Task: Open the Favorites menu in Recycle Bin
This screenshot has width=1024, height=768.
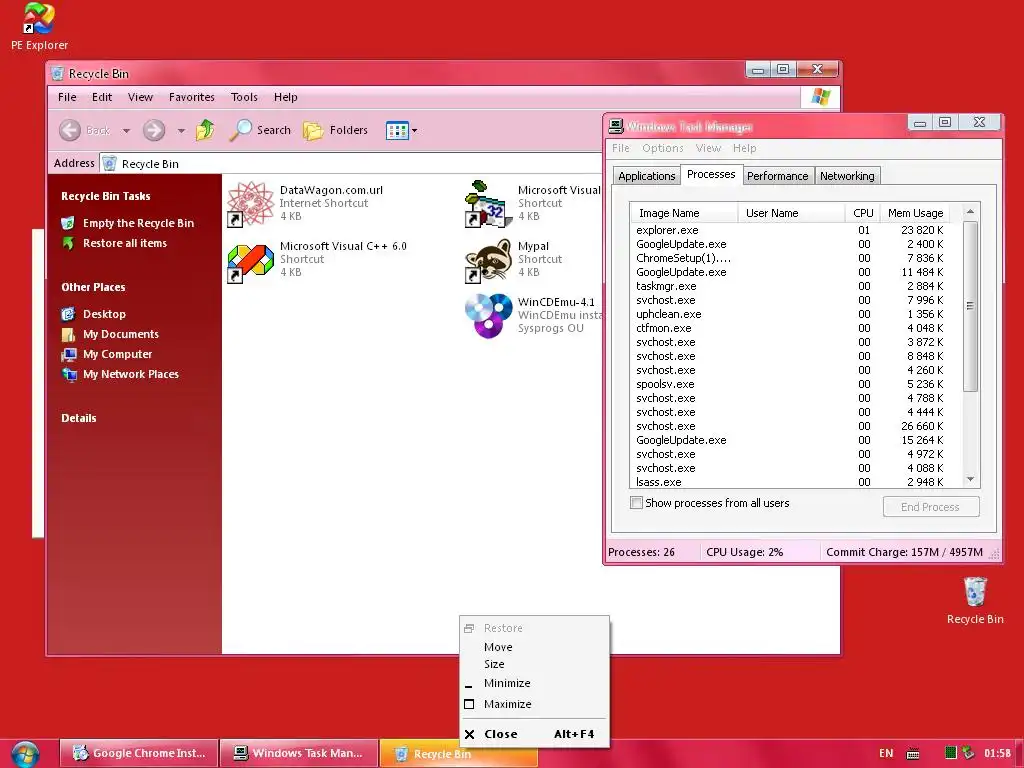Action: (x=191, y=97)
